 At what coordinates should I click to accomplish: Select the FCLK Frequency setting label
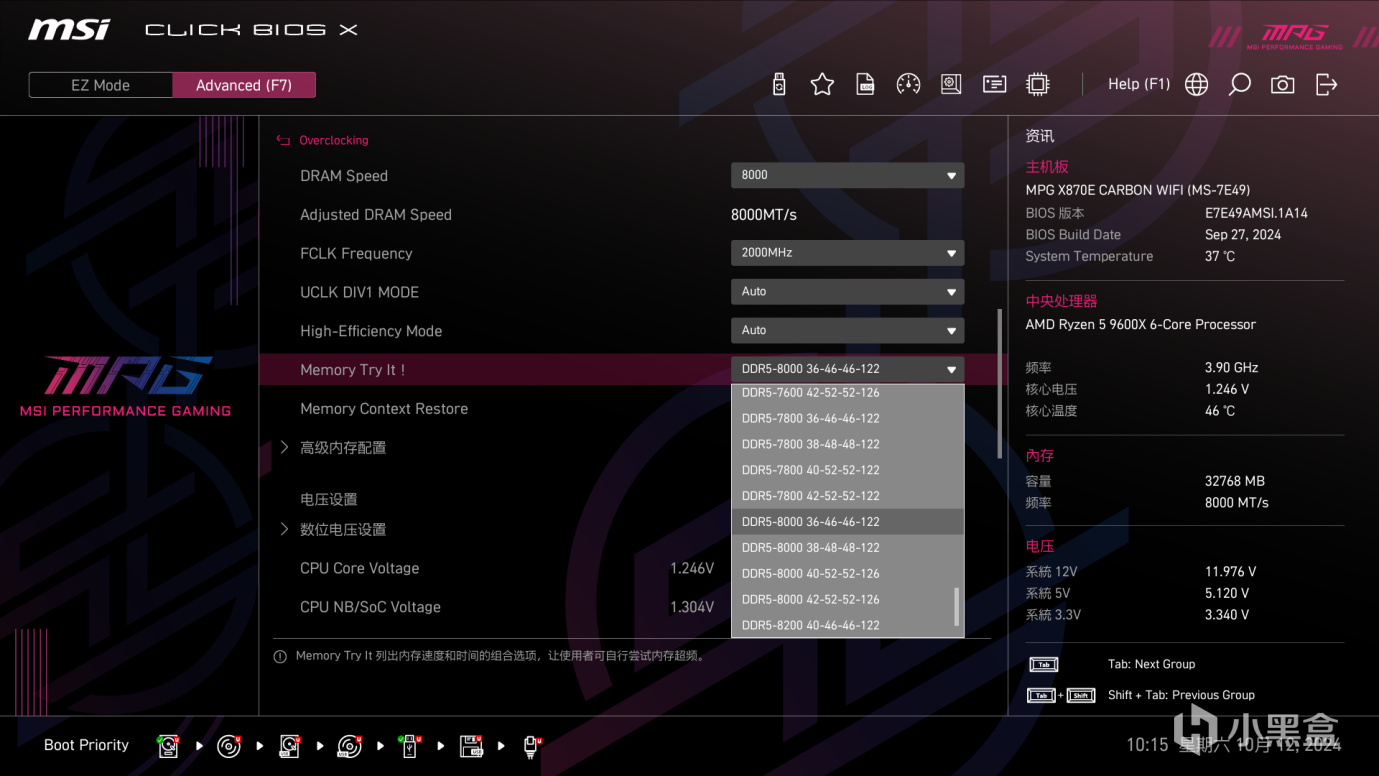click(356, 254)
